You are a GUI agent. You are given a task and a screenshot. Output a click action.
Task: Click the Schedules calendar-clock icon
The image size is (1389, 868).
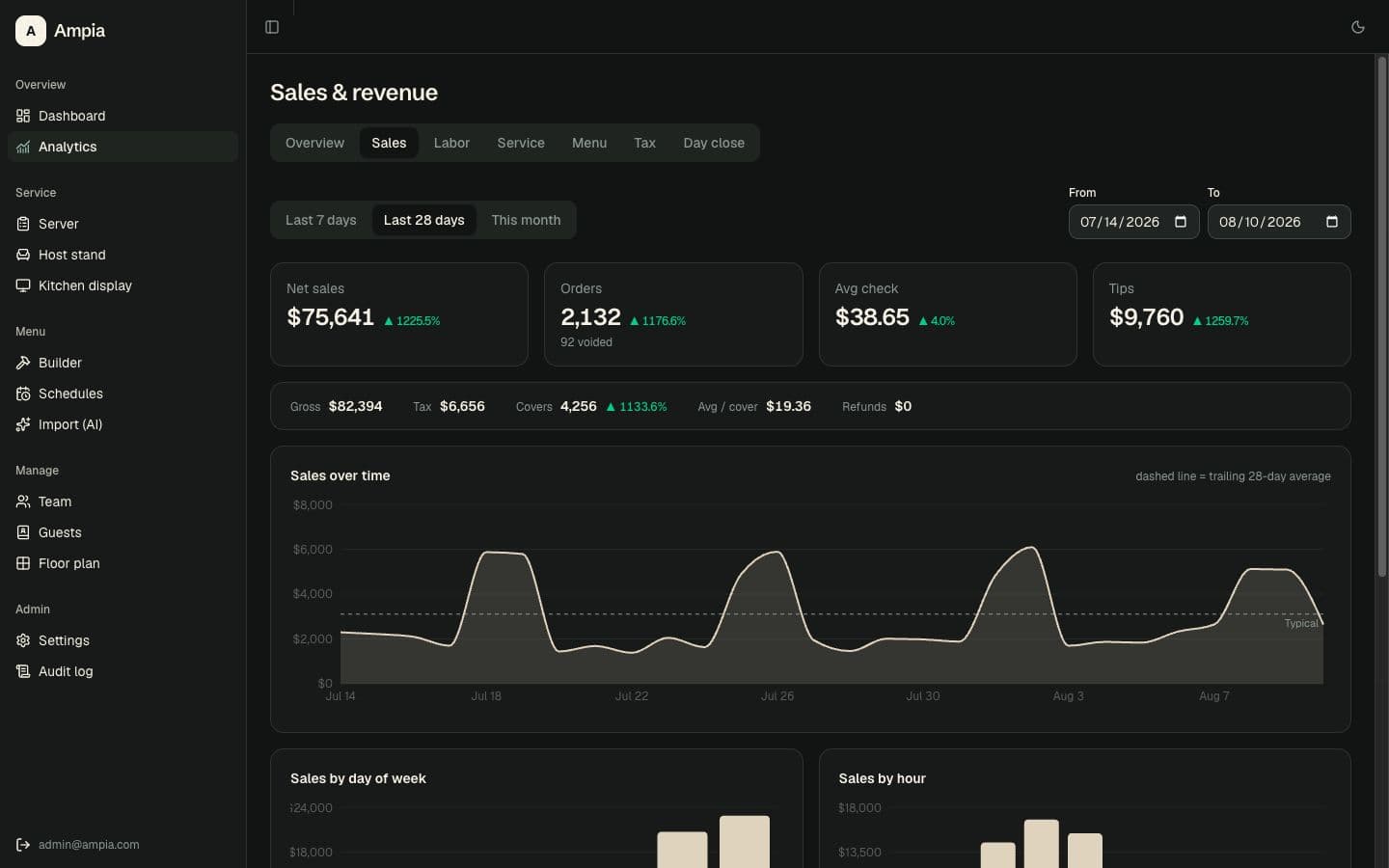pyautogui.click(x=23, y=393)
